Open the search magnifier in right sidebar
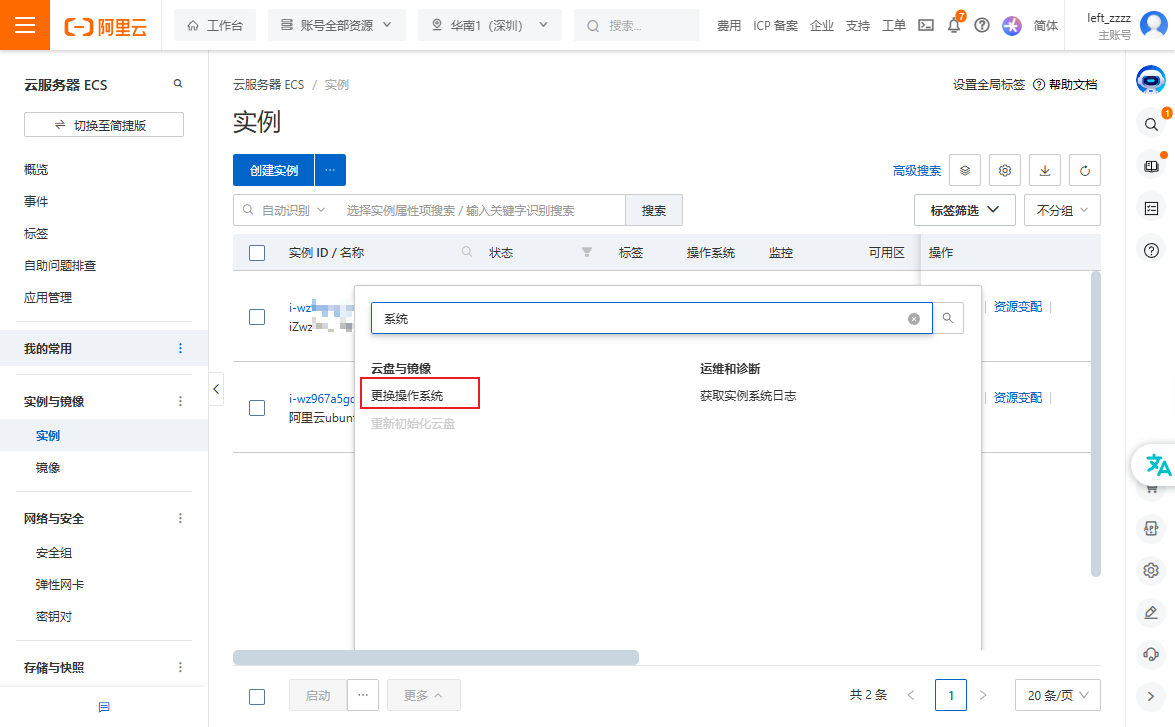This screenshot has width=1175, height=727. (x=1151, y=124)
